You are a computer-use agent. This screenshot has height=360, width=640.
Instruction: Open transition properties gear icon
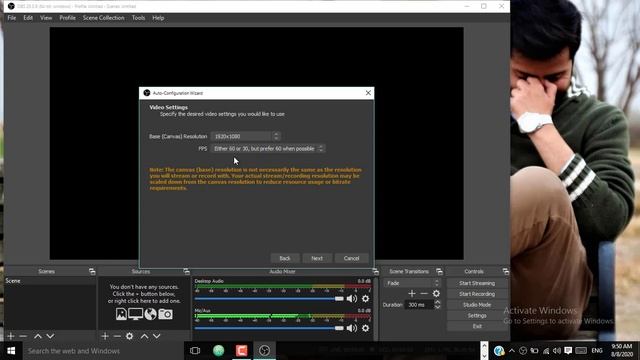[x=436, y=293]
